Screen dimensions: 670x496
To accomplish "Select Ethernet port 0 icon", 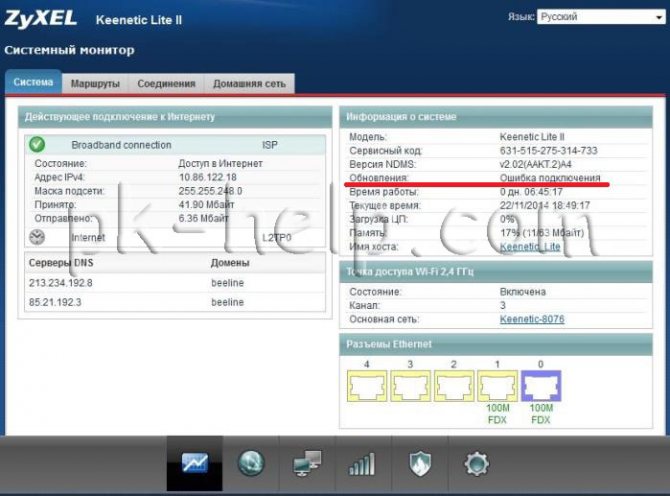I will [541, 386].
